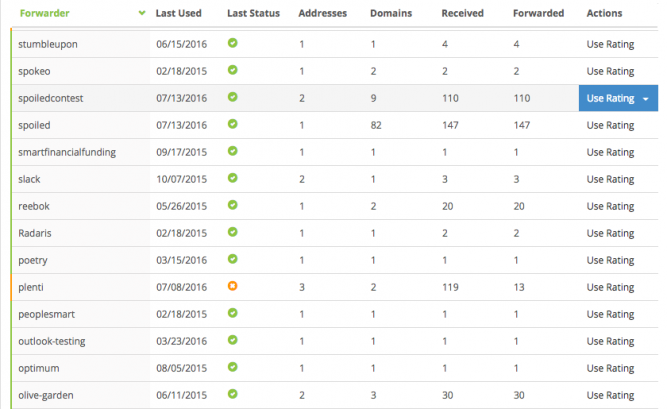Click the 07/08/2016 date for plenti

point(181,287)
